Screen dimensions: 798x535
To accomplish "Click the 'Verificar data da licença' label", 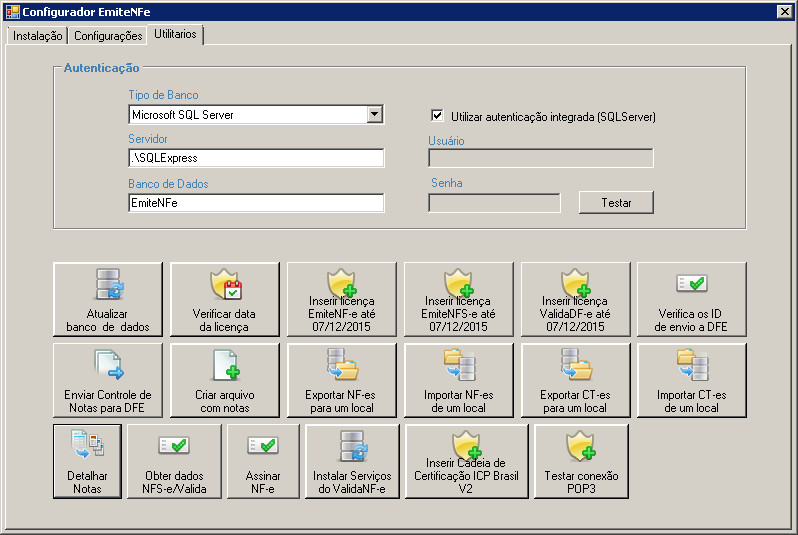I will (224, 320).
